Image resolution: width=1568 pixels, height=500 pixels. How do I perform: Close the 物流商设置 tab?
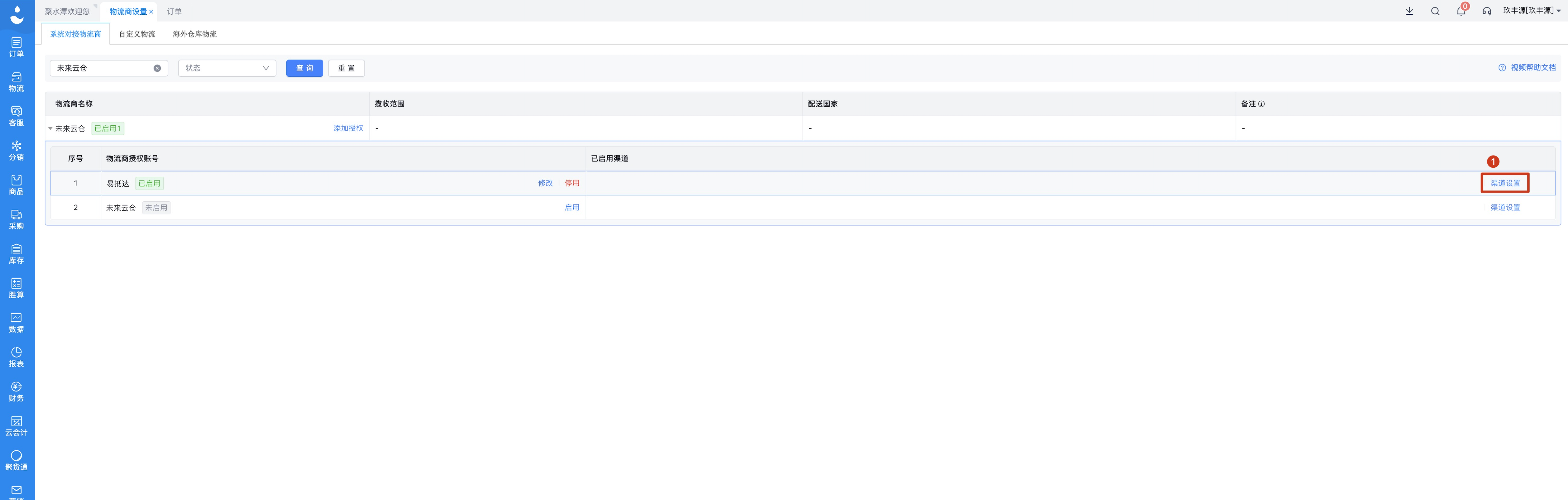(x=151, y=12)
